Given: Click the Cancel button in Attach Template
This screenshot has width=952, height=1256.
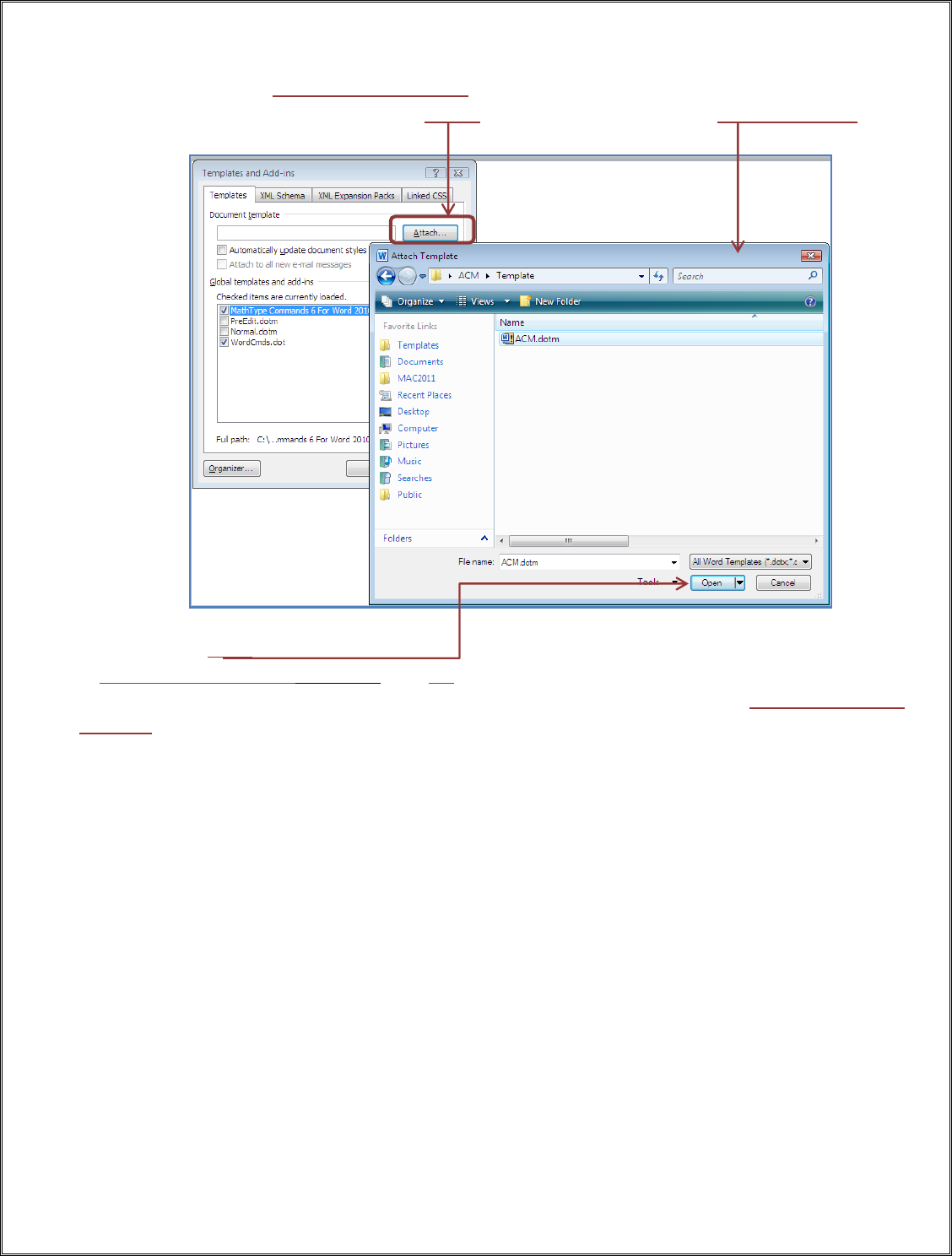Looking at the screenshot, I should point(783,582).
